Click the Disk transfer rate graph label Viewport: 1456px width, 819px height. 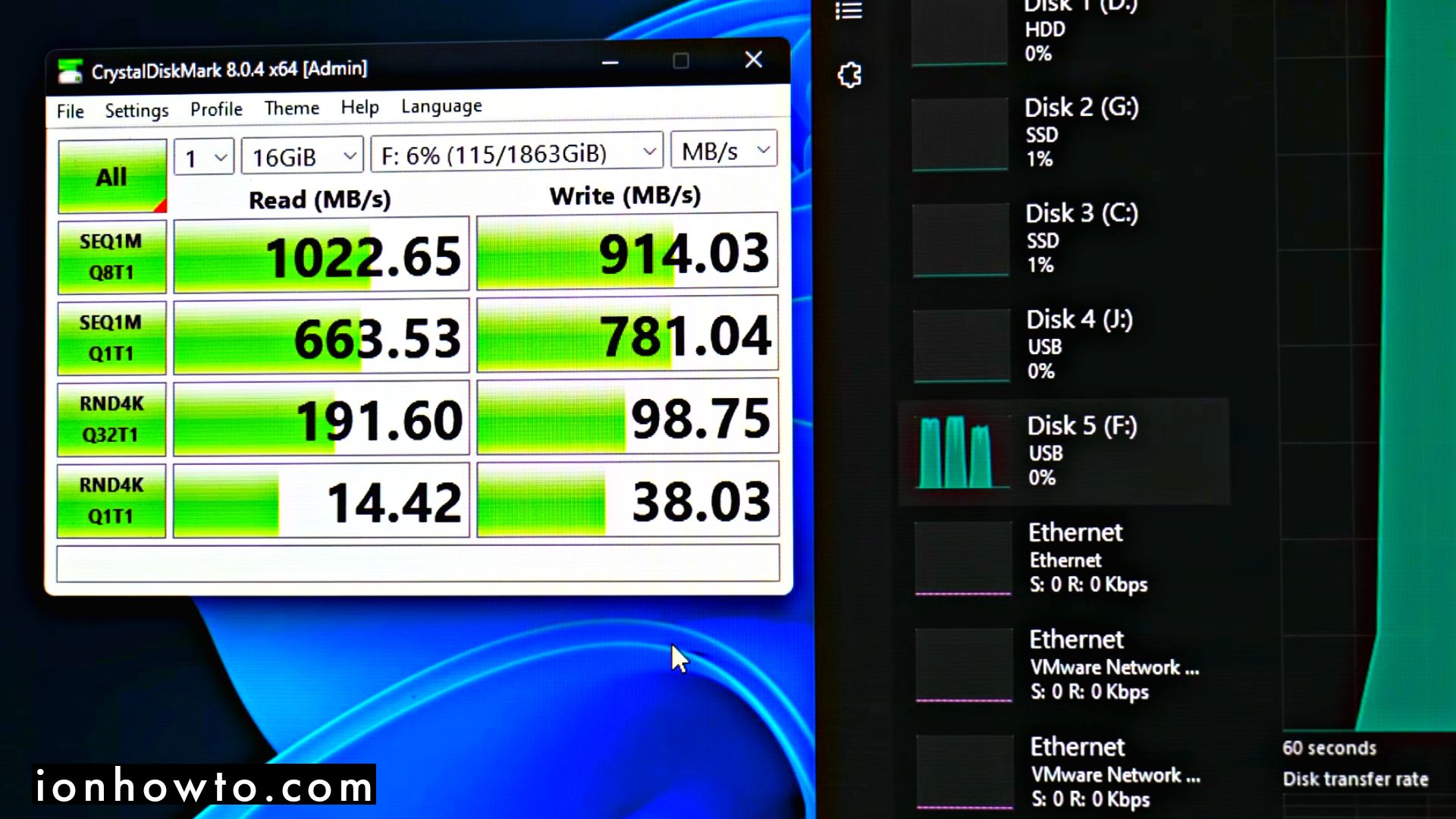tap(1355, 779)
